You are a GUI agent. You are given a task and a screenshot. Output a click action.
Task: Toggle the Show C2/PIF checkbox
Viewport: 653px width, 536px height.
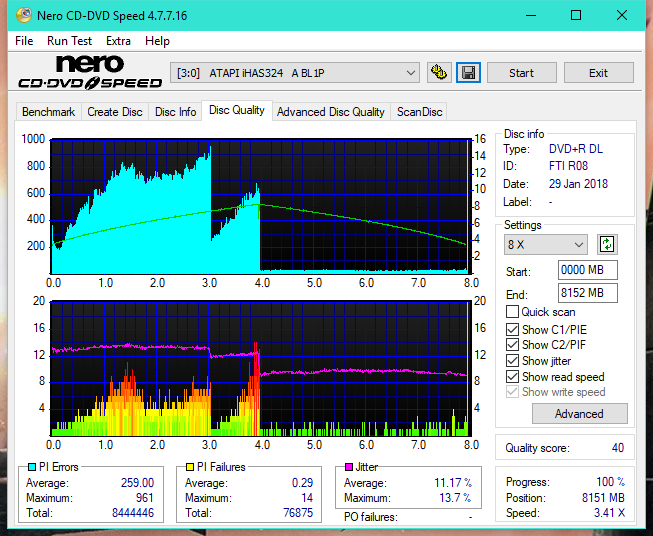point(512,345)
